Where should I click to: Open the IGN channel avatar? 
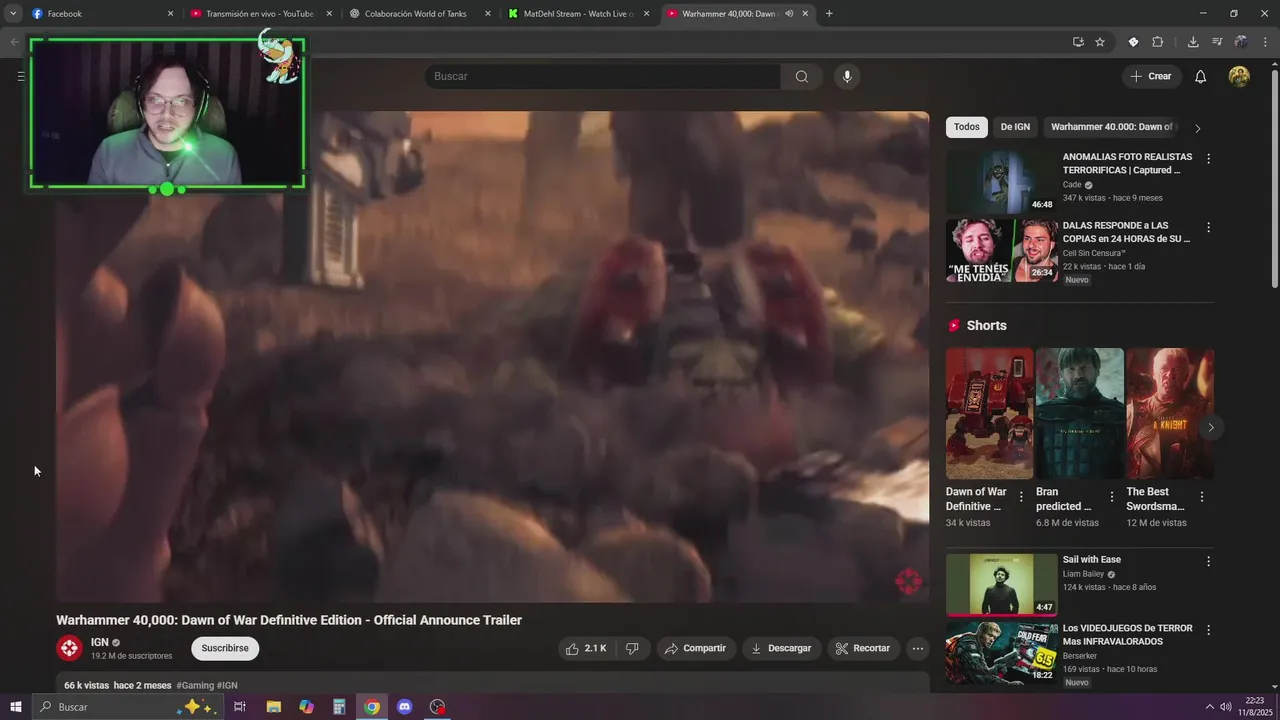[69, 648]
